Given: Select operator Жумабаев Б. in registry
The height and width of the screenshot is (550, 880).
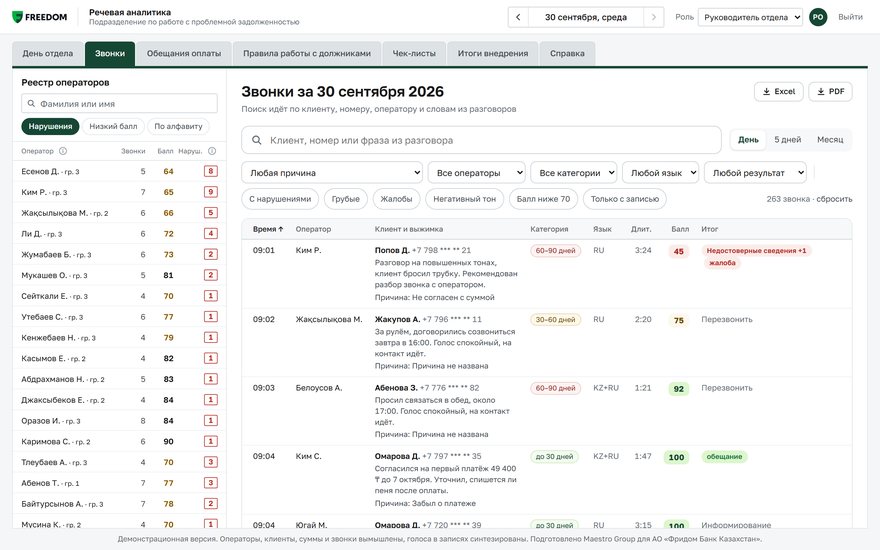Looking at the screenshot, I should pos(119,254).
